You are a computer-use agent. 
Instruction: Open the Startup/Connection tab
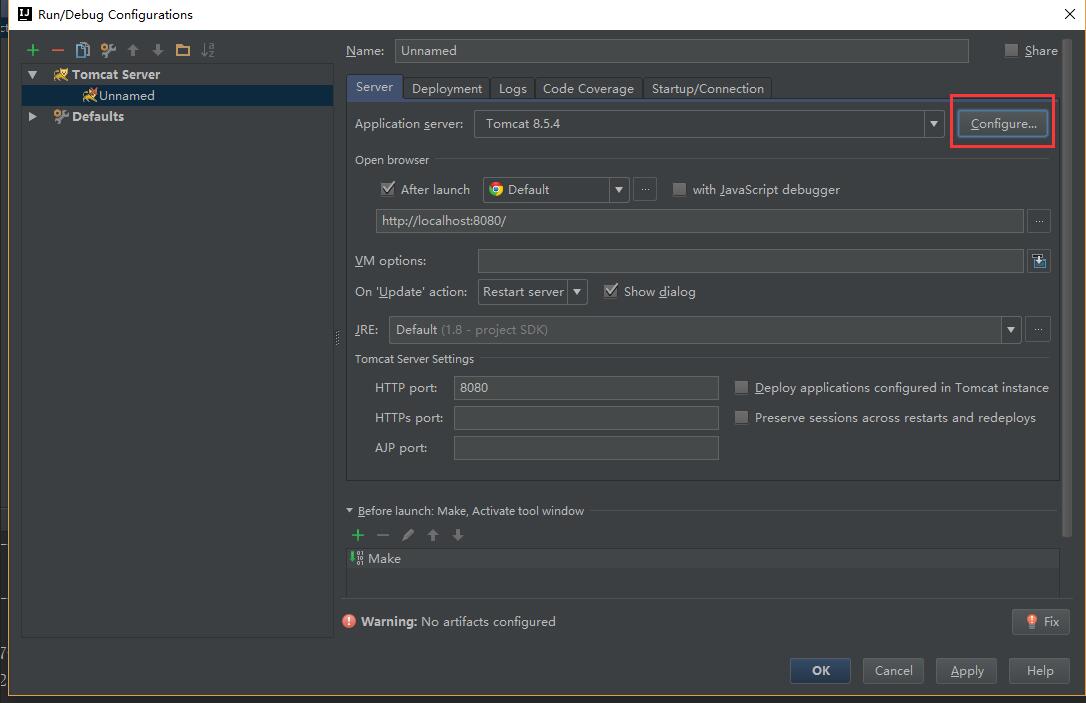coord(707,89)
